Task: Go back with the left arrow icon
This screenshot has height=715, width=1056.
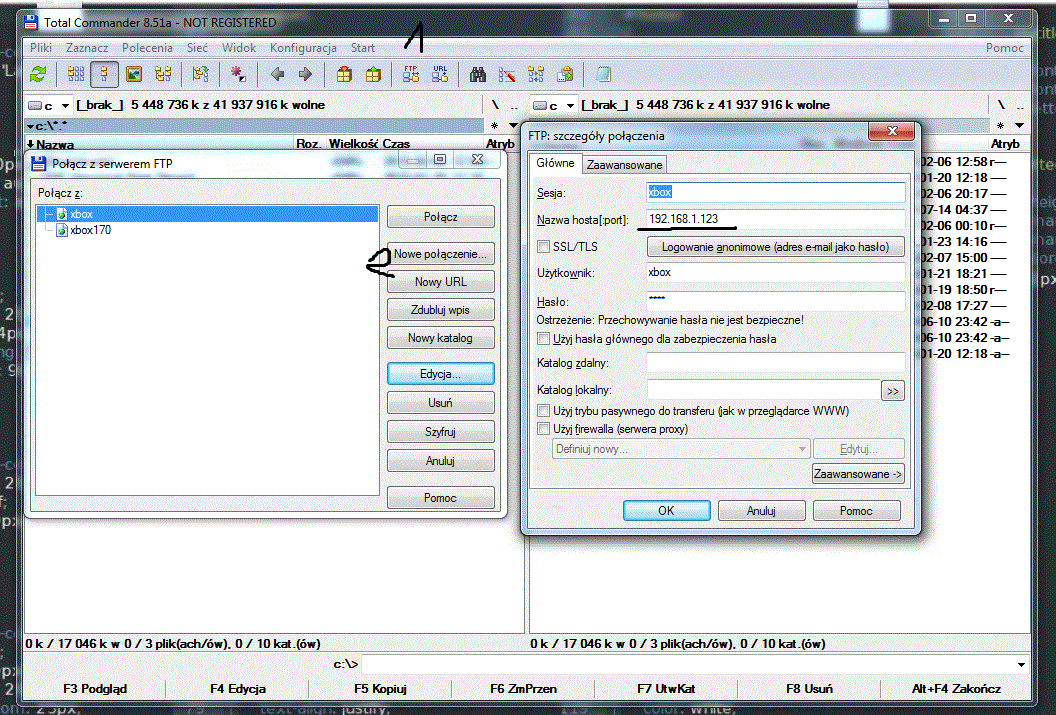Action: [277, 74]
